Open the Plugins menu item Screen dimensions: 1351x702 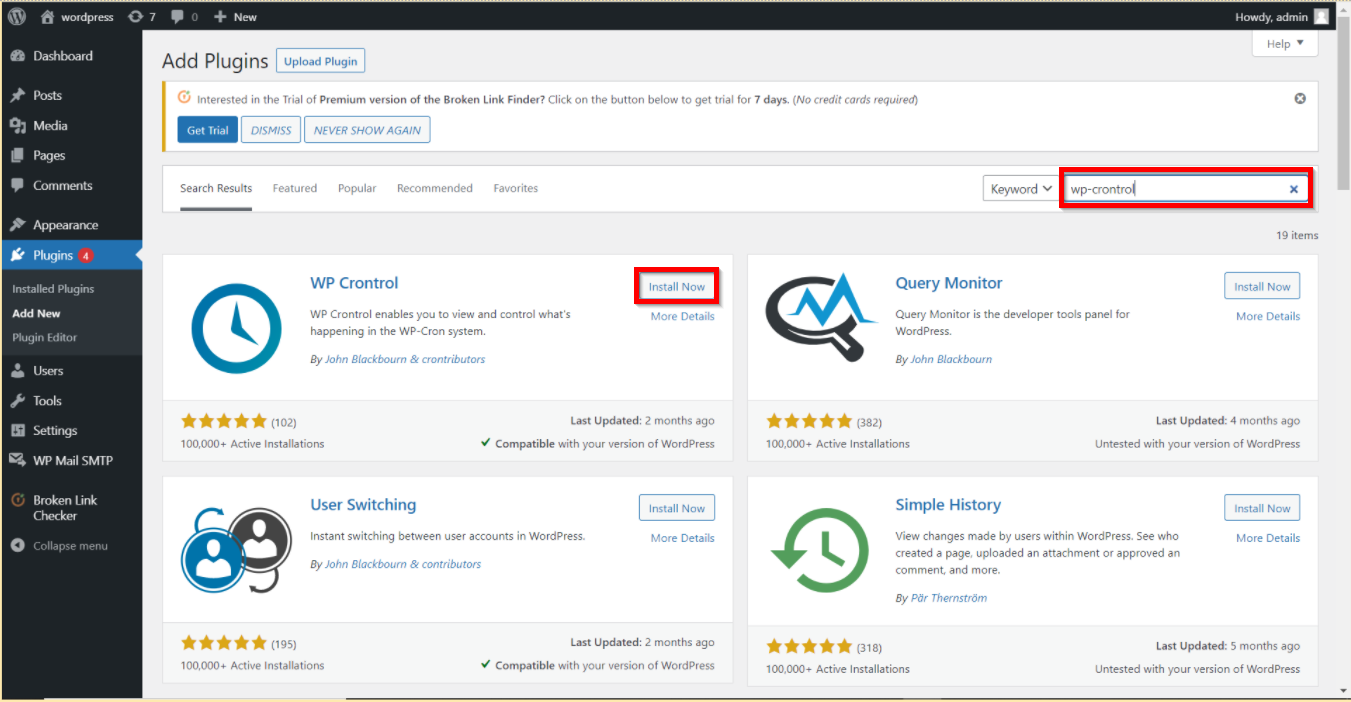[x=71, y=255]
